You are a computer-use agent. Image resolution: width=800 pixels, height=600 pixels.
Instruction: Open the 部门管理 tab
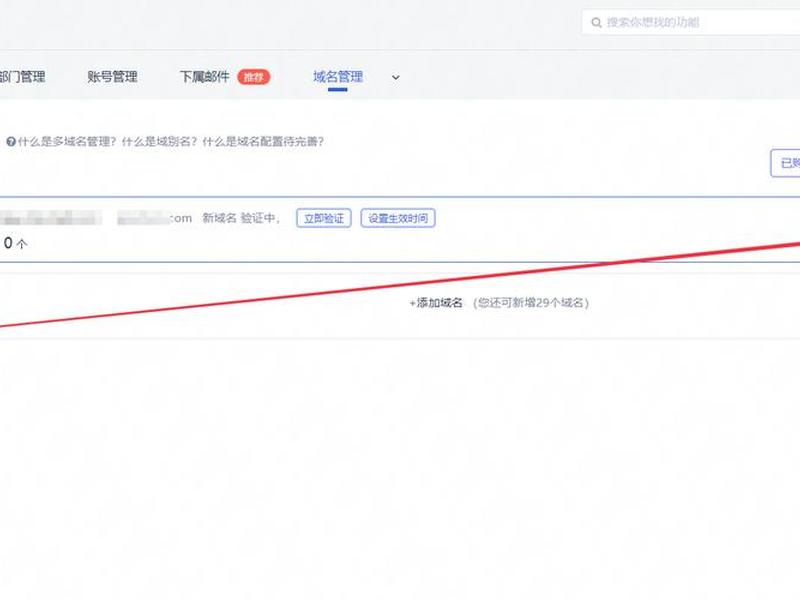point(22,77)
